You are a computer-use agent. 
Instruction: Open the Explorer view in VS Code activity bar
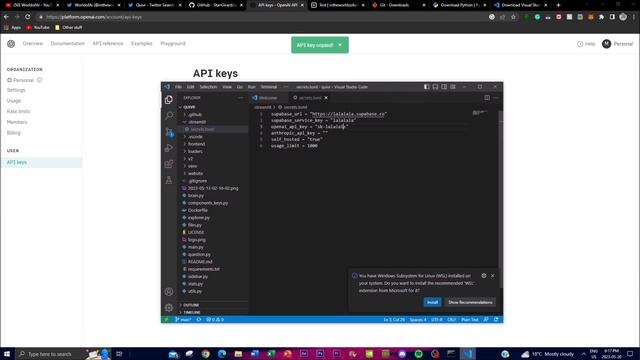click(169, 100)
